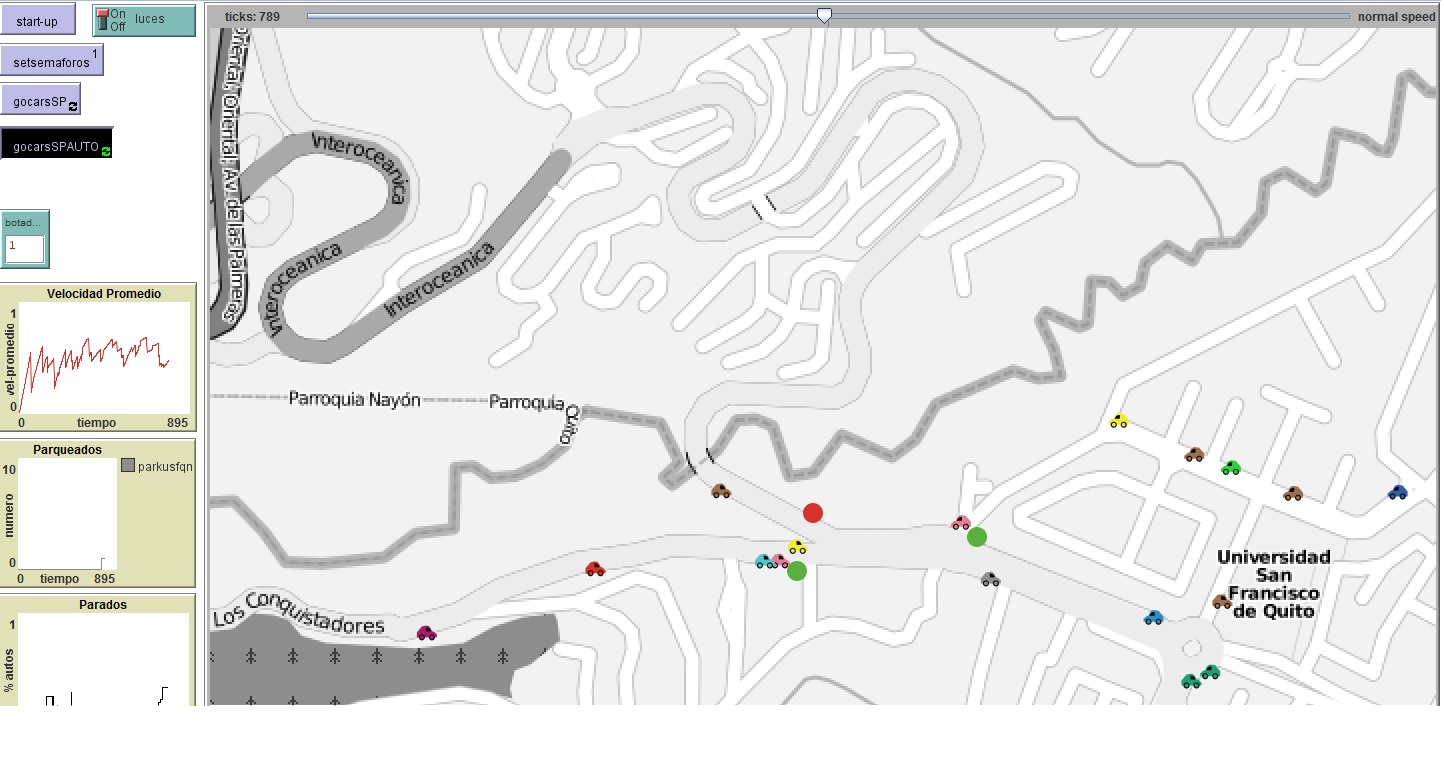Click the parkusfqn legend entry
This screenshot has height=779, width=1444.
point(157,466)
